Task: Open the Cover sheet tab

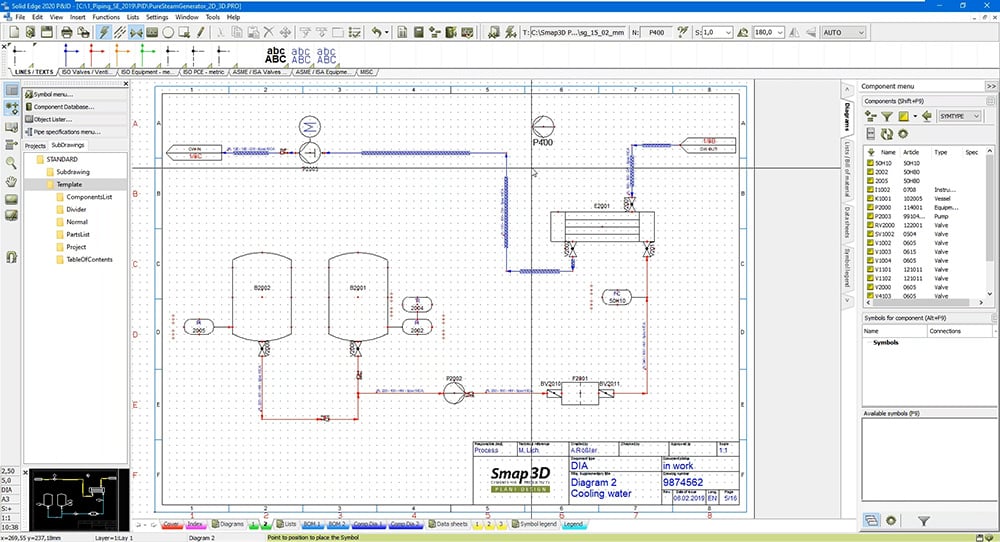Action: 170,524
